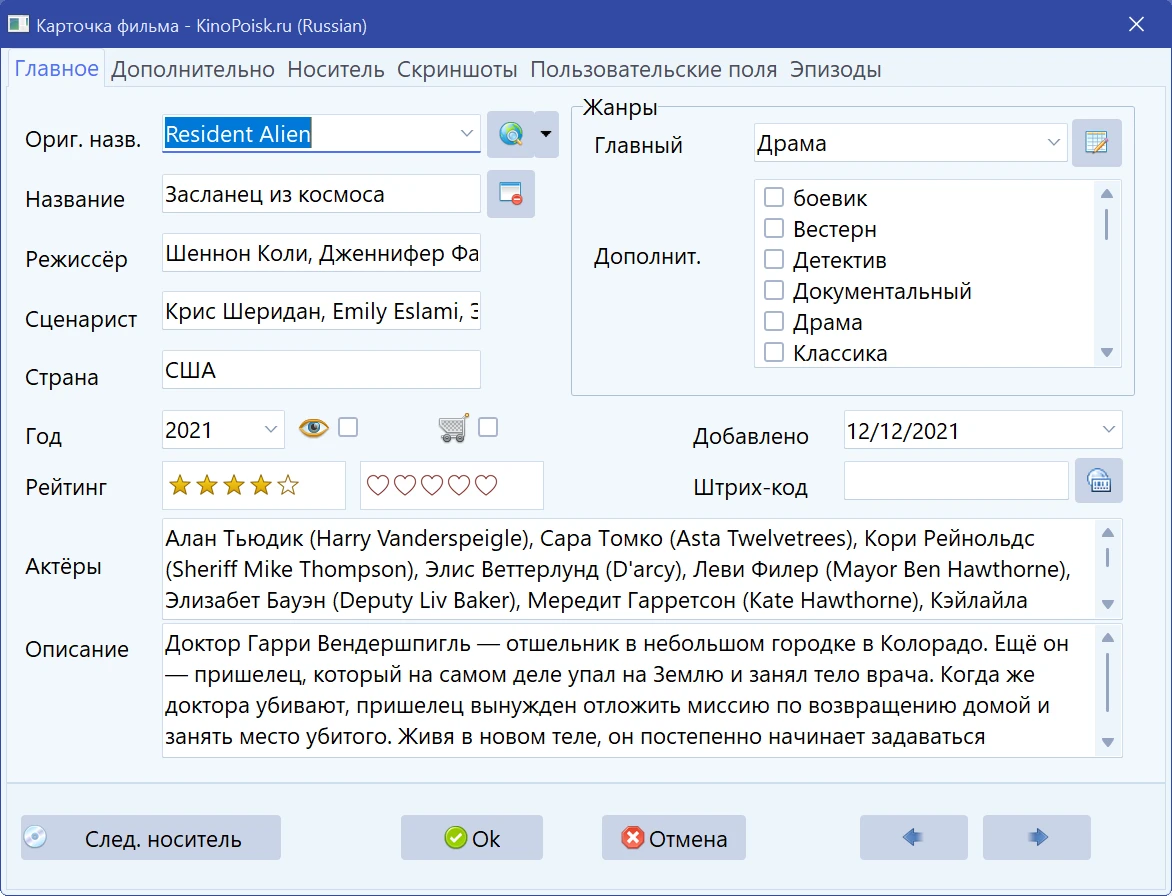Click down arrow of genres list scrollbar
This screenshot has height=896, width=1172.
(x=1107, y=352)
